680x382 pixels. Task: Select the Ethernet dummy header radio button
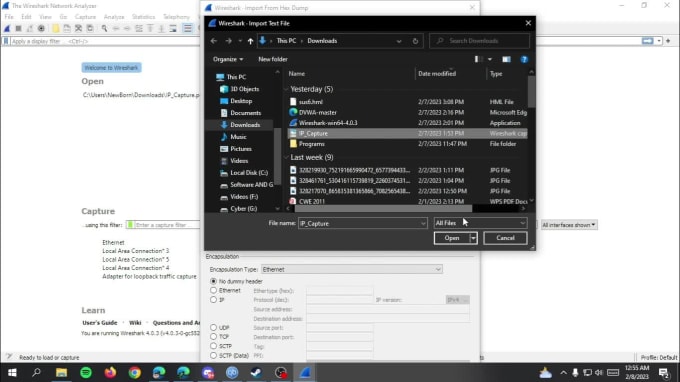click(x=213, y=290)
